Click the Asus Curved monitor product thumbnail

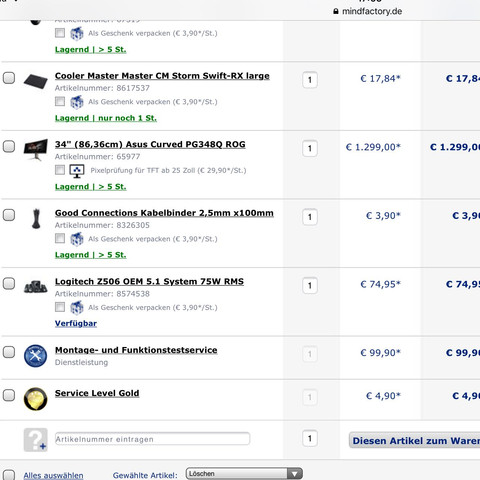click(x=35, y=150)
